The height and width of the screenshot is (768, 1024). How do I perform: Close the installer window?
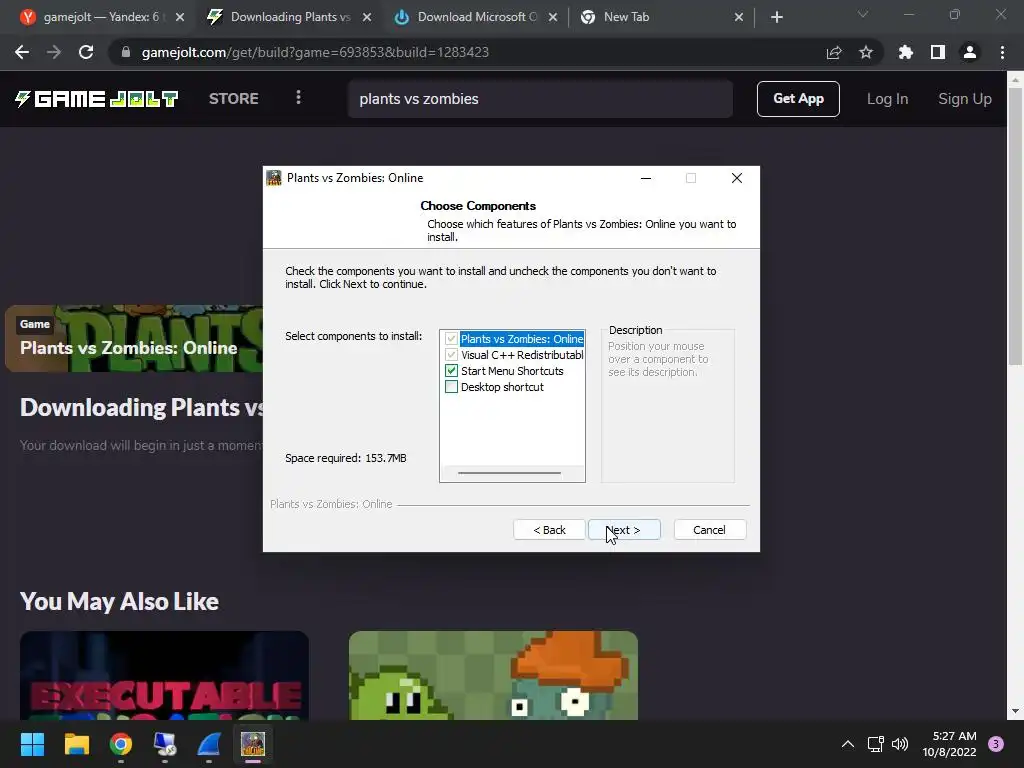coord(737,178)
